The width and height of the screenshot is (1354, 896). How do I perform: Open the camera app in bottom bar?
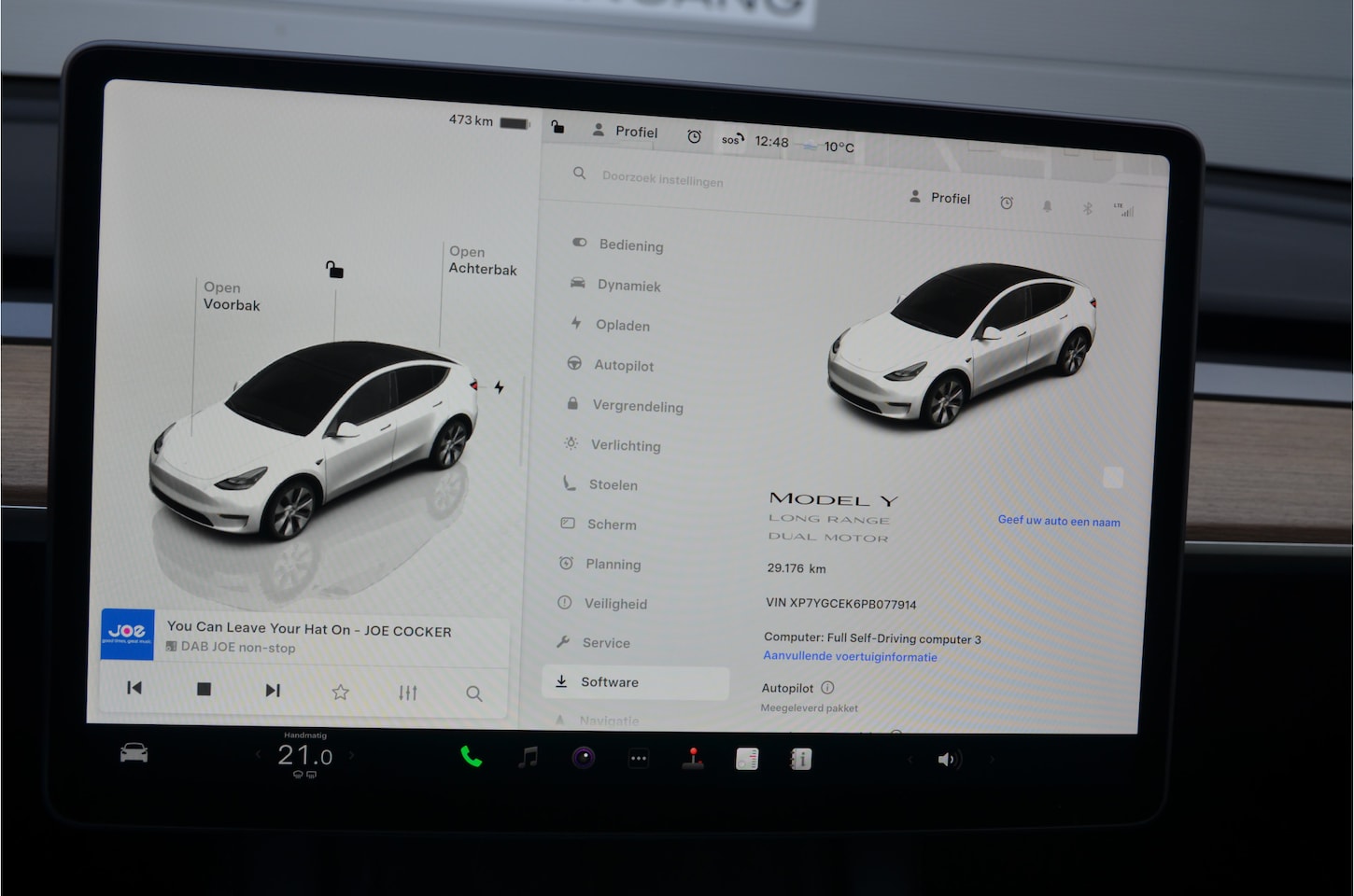[584, 757]
